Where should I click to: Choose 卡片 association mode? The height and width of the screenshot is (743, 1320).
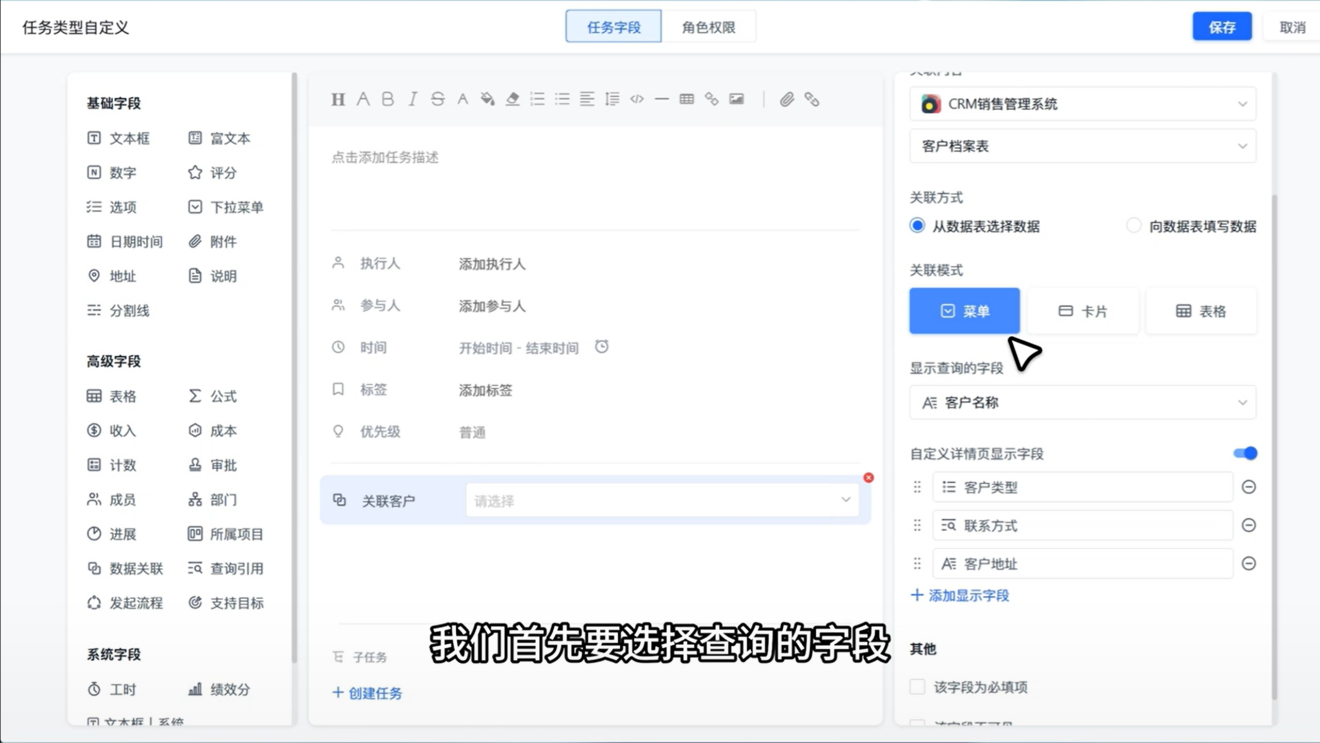pyautogui.click(x=1083, y=311)
